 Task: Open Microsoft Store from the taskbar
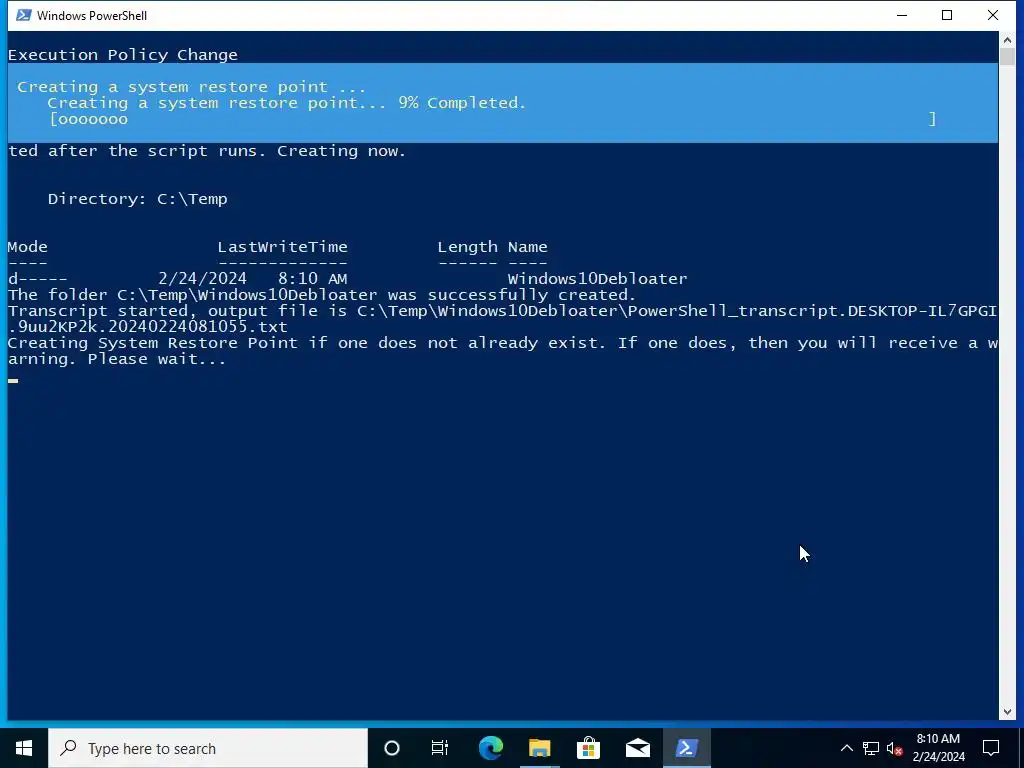click(x=588, y=748)
